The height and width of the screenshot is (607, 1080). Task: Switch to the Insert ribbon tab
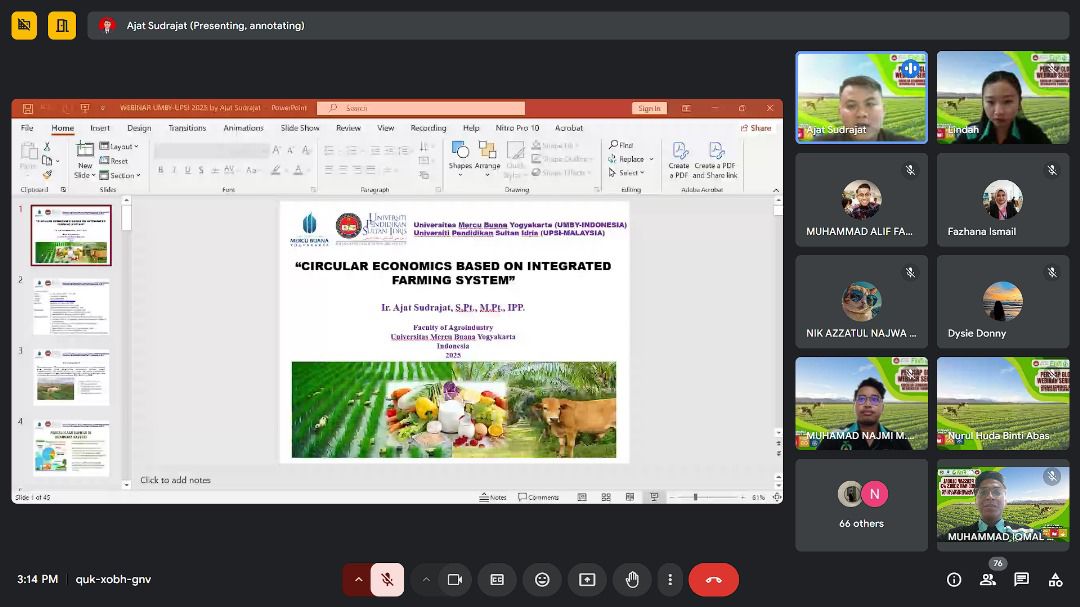tap(100, 128)
